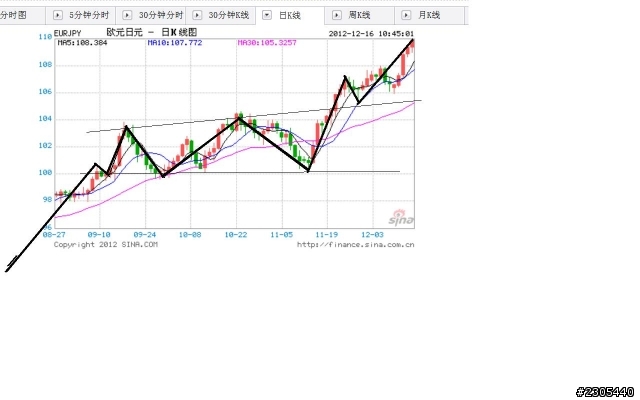Click the image ID #2305440
The width and height of the screenshot is (640, 400).
[605, 392]
